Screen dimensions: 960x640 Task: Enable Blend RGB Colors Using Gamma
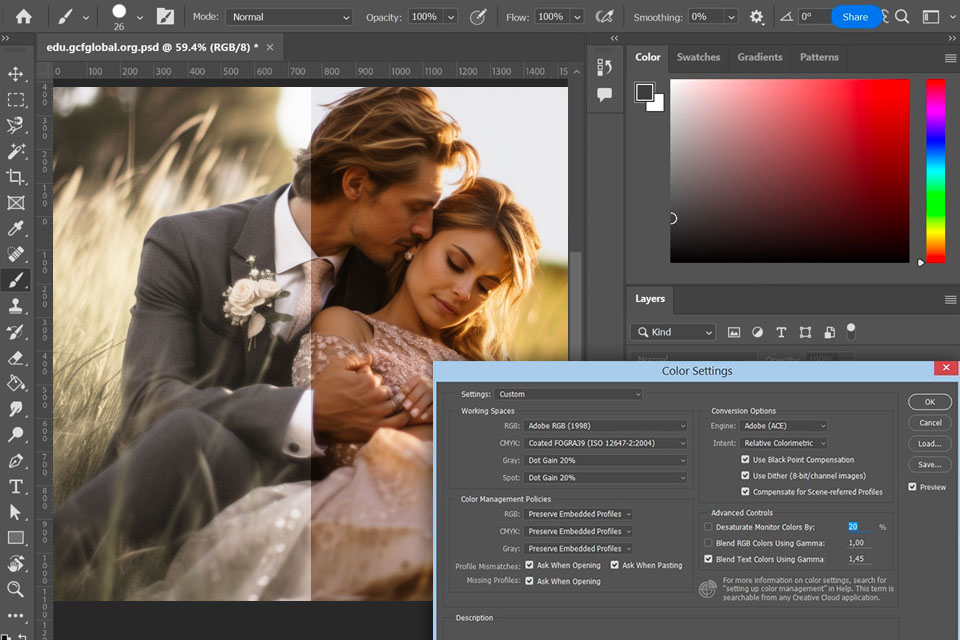point(708,543)
